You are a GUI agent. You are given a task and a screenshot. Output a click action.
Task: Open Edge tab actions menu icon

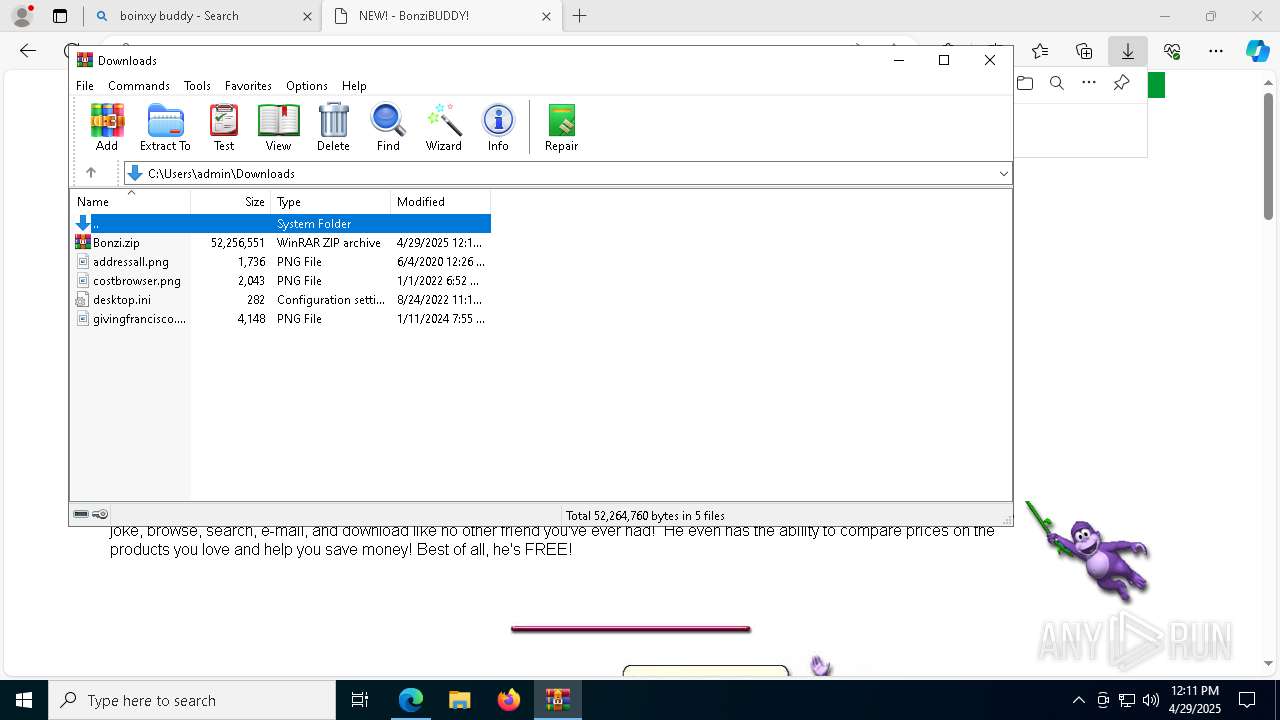(x=60, y=16)
